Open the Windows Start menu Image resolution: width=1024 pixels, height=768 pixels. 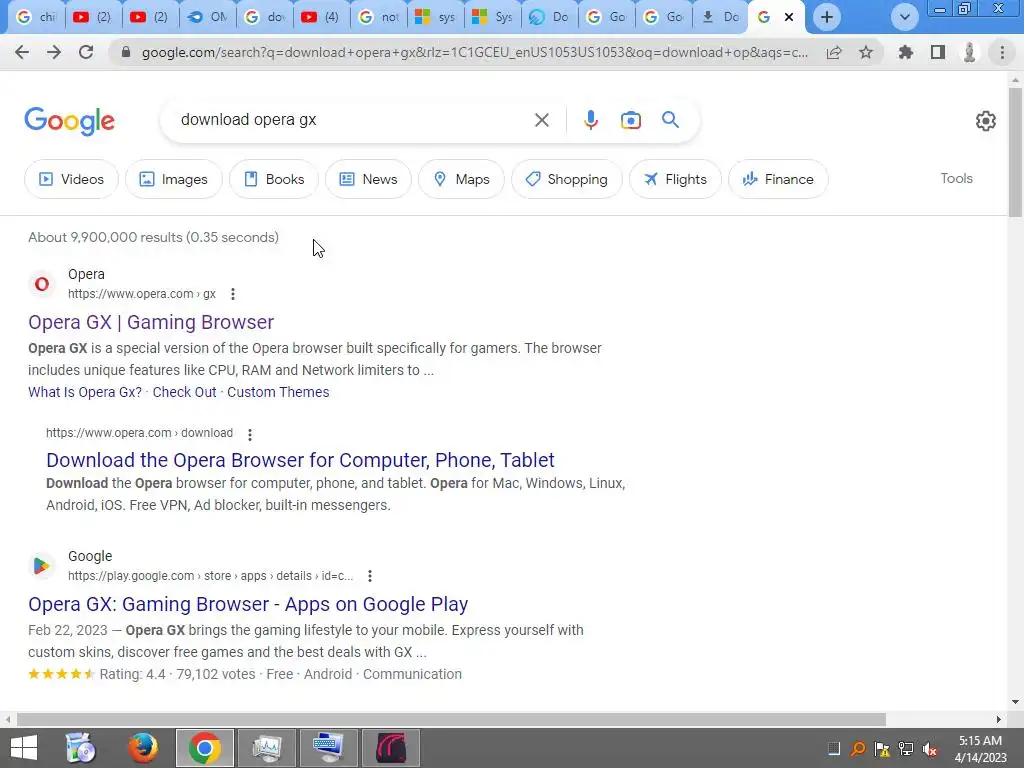24,748
